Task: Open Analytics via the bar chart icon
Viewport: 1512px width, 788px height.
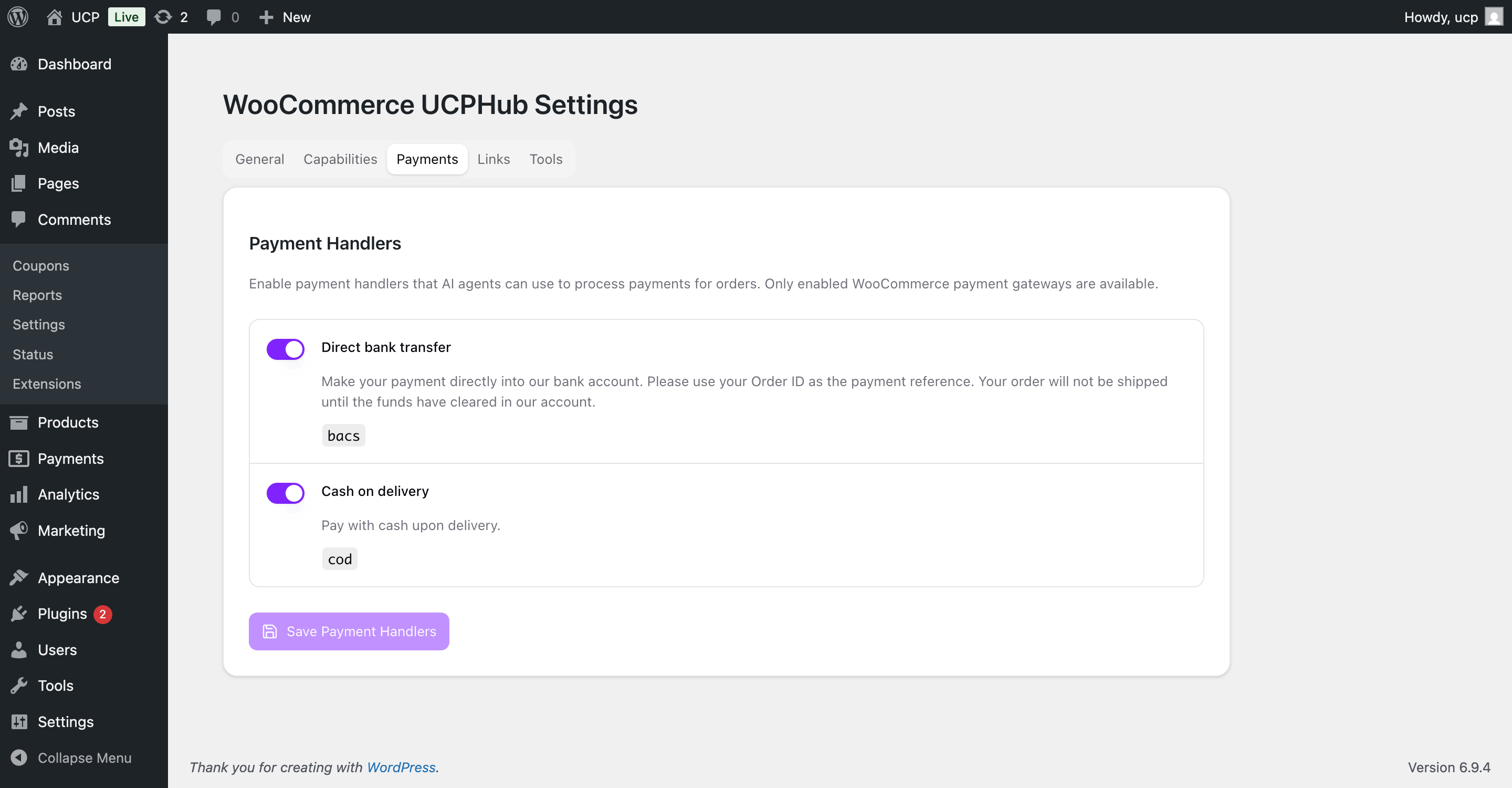Action: point(19,494)
